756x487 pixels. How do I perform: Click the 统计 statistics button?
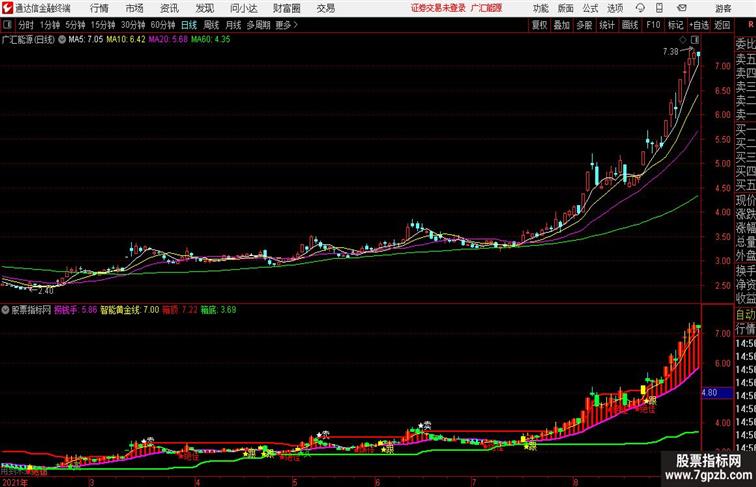[x=607, y=25]
